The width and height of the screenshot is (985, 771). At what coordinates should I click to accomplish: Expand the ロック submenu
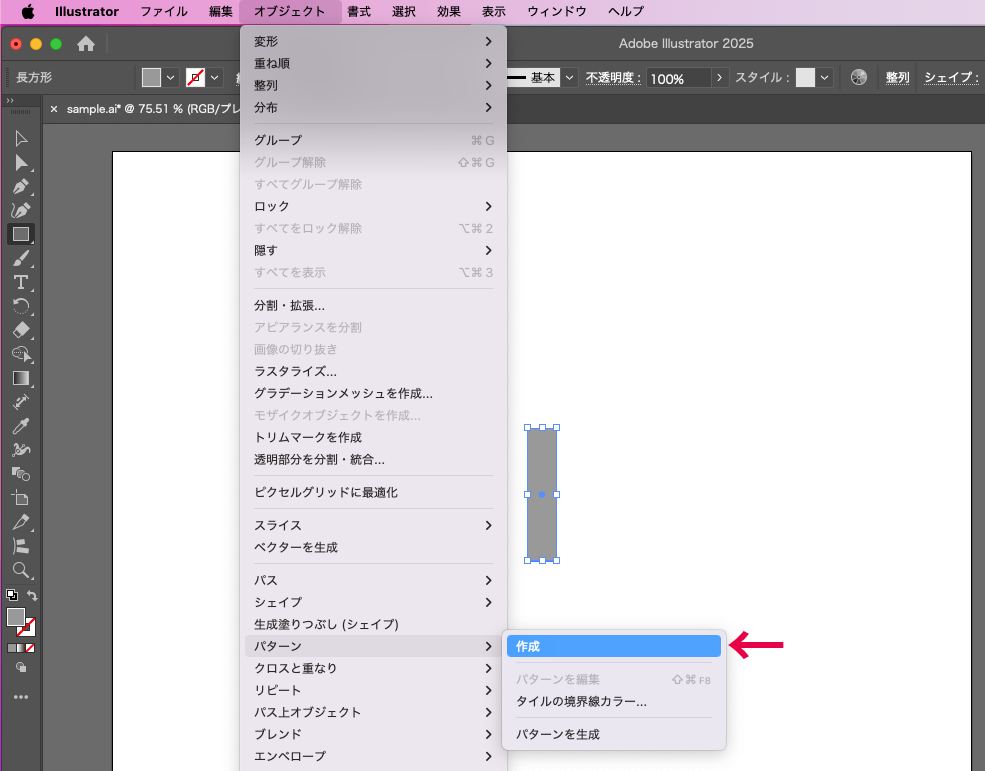[x=373, y=206]
